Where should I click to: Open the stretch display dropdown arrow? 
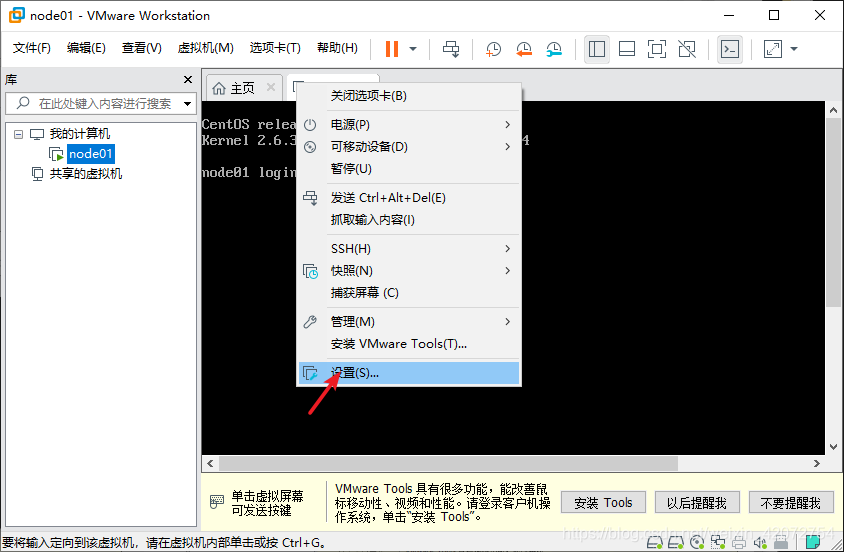pos(794,49)
